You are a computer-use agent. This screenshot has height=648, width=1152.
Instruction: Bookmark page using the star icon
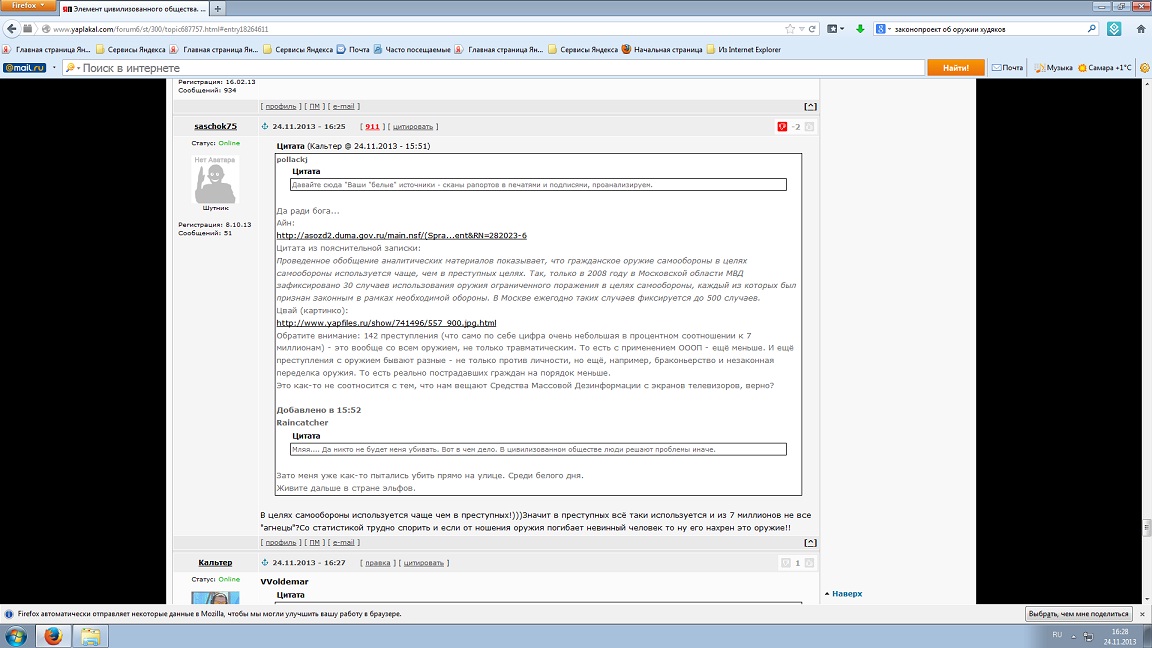(x=790, y=29)
